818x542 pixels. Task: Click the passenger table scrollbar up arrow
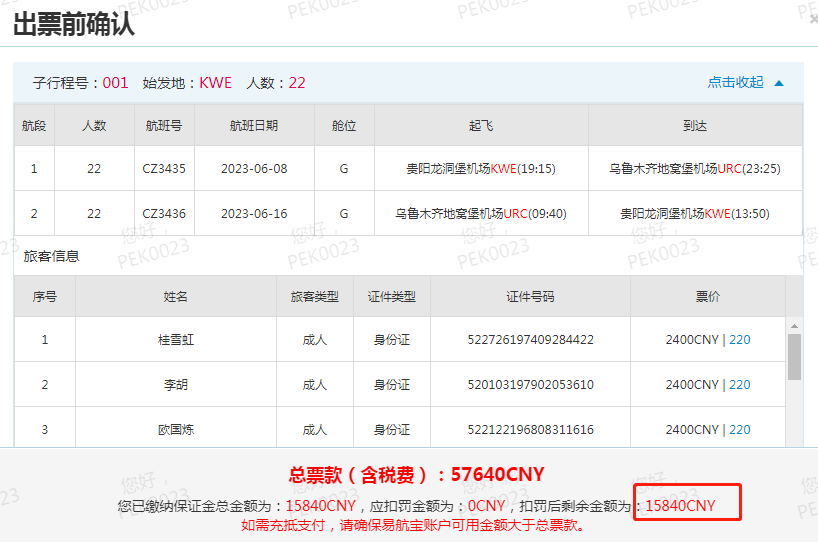[x=794, y=326]
